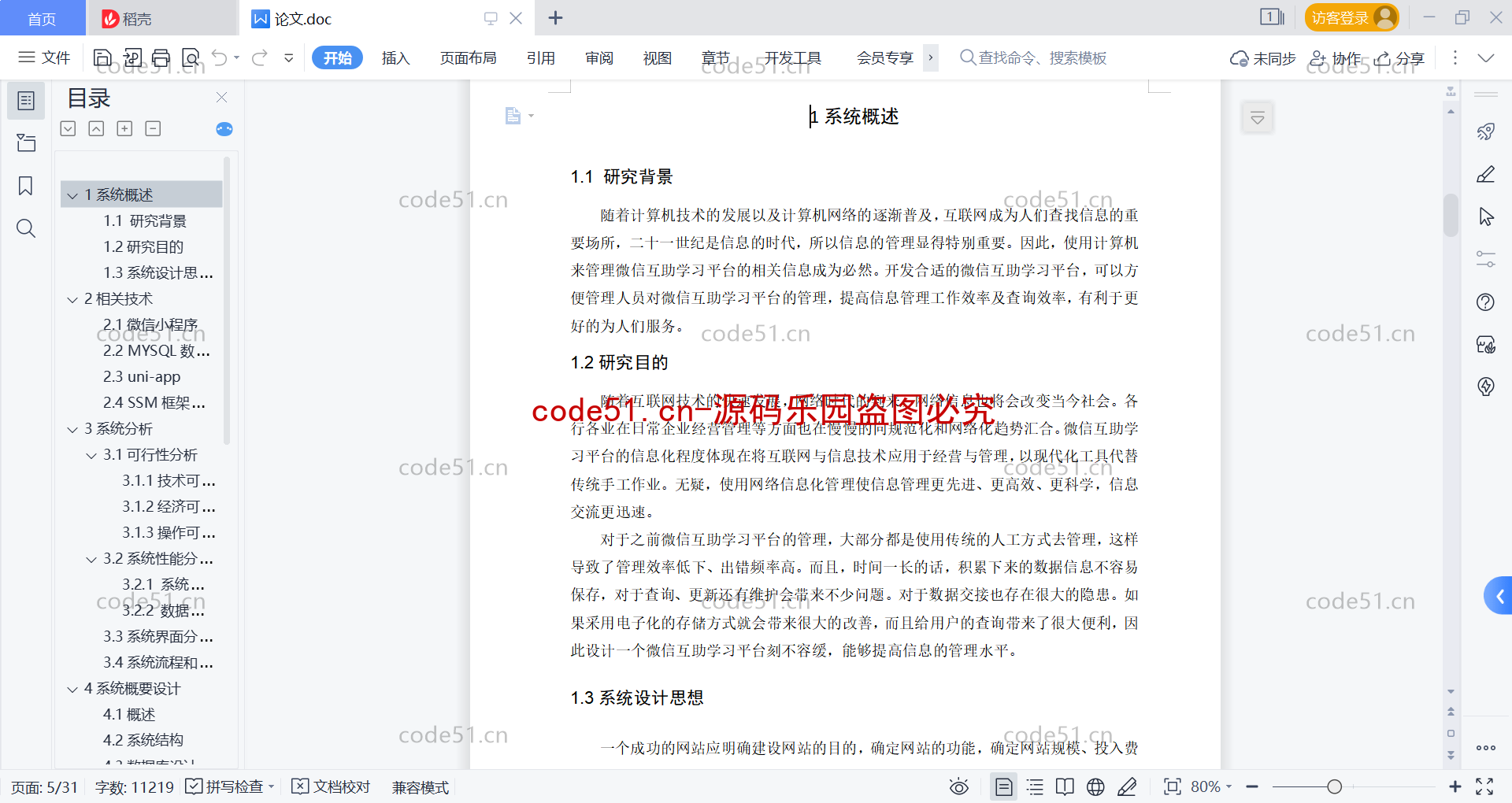Viewport: 1512px width, 803px height.
Task: Expand all outline levels plus icon
Action: click(124, 128)
